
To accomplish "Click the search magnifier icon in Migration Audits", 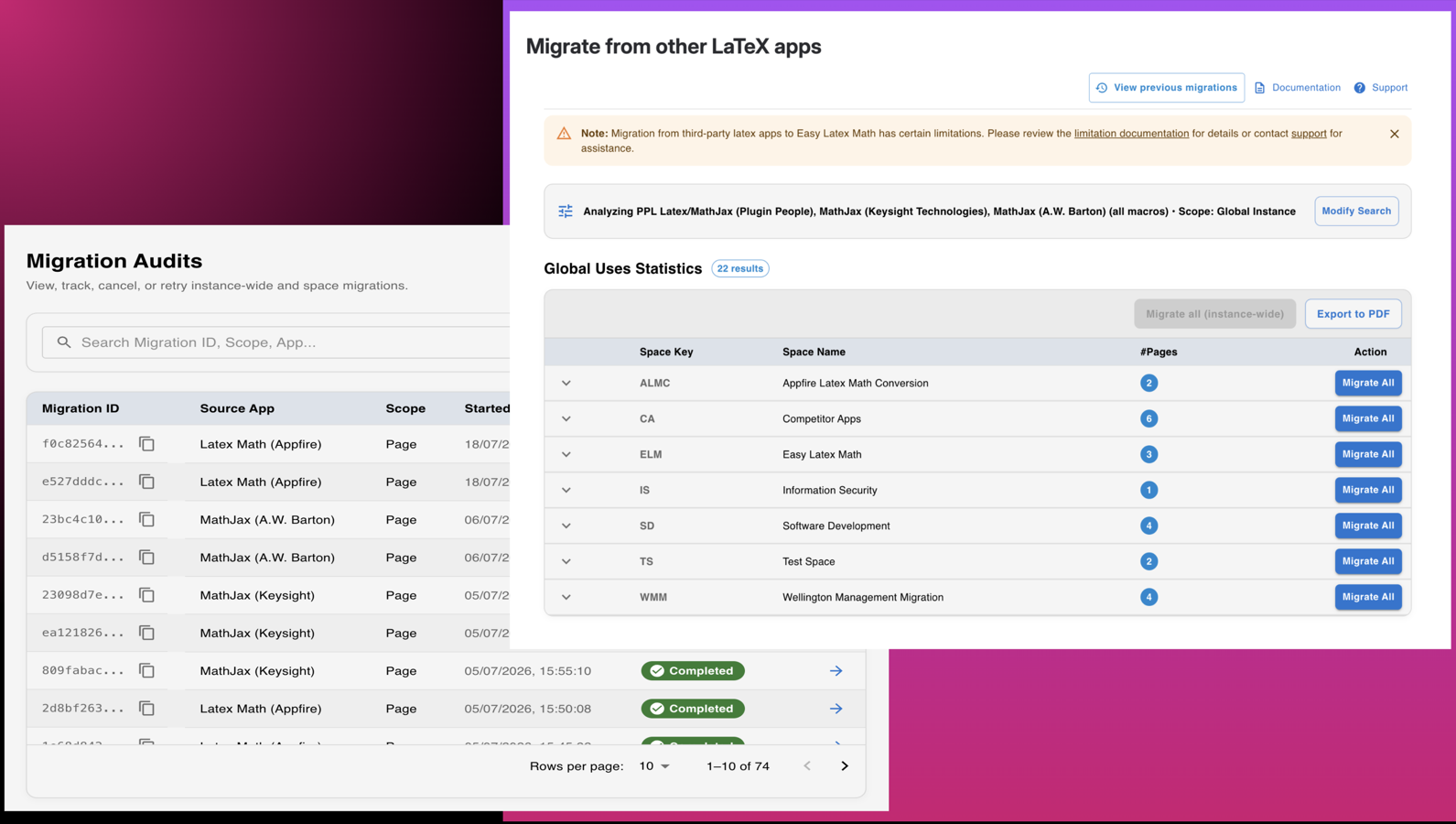I will (x=64, y=342).
